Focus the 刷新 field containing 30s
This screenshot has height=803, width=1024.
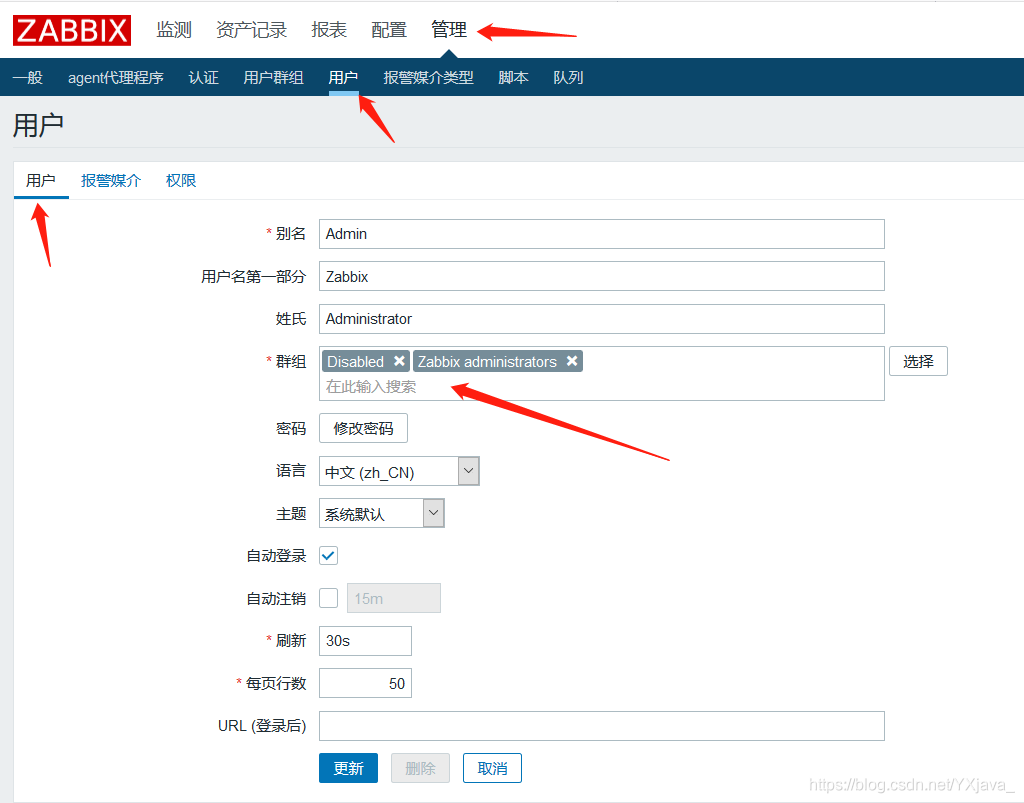pyautogui.click(x=365, y=640)
